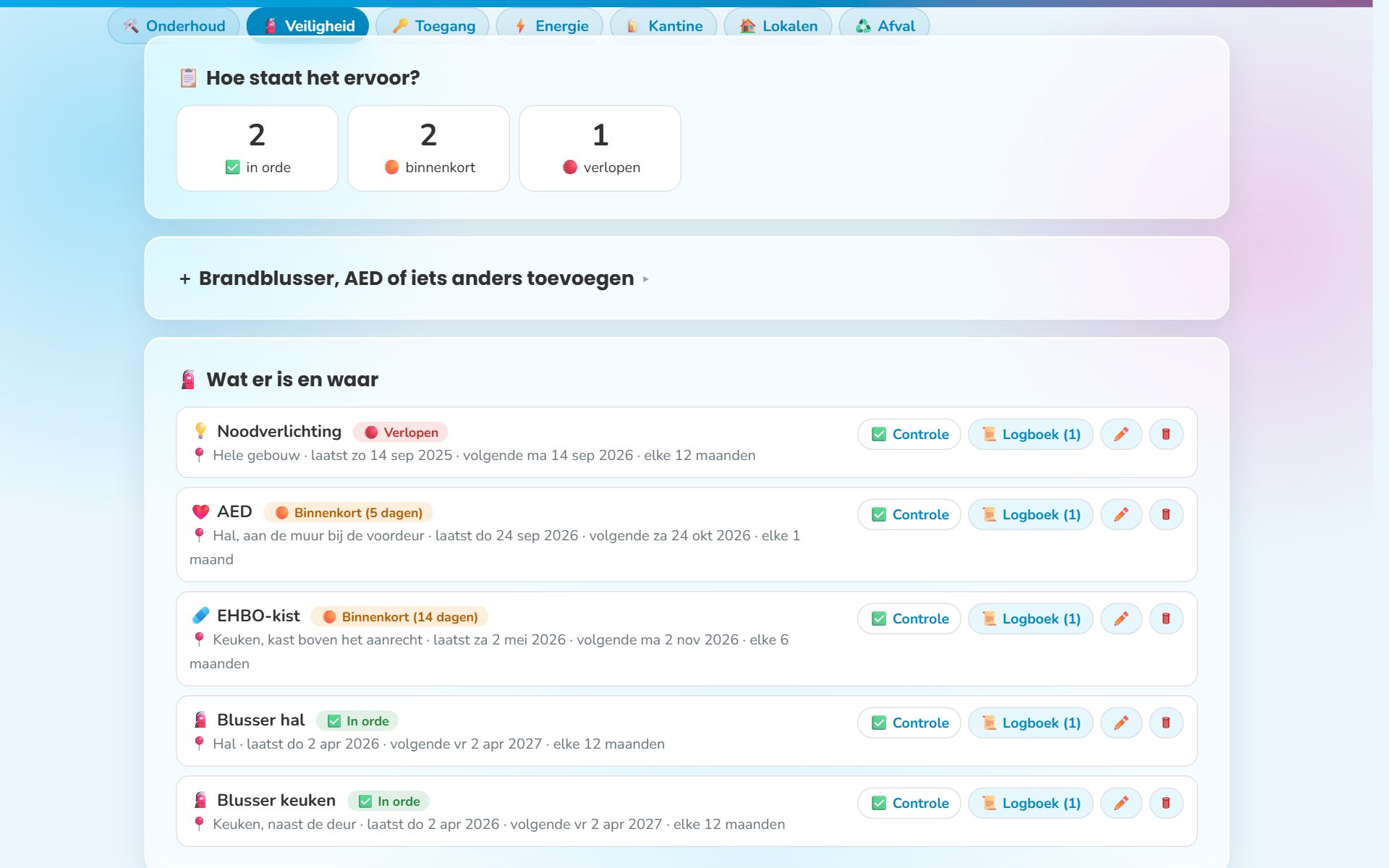Click the extinguisher icon beside Blusser keuken
The width and height of the screenshot is (1389, 868).
point(200,800)
